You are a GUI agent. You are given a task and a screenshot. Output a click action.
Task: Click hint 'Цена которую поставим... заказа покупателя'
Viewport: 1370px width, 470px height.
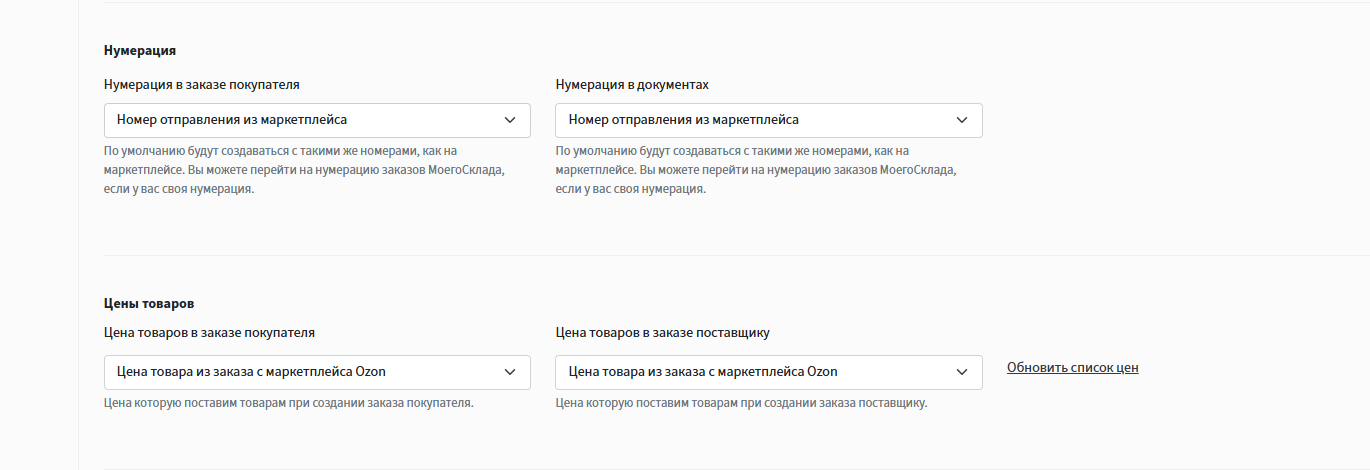(289, 404)
